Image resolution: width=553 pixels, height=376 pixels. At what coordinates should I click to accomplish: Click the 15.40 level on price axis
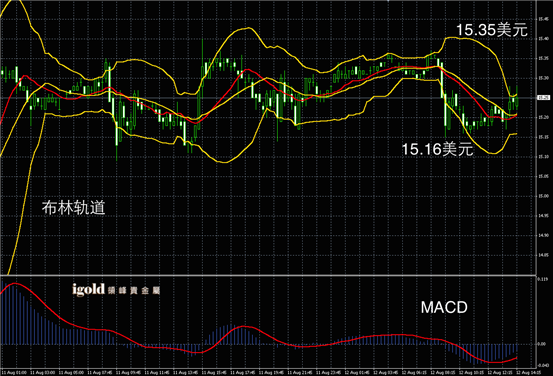543,38
